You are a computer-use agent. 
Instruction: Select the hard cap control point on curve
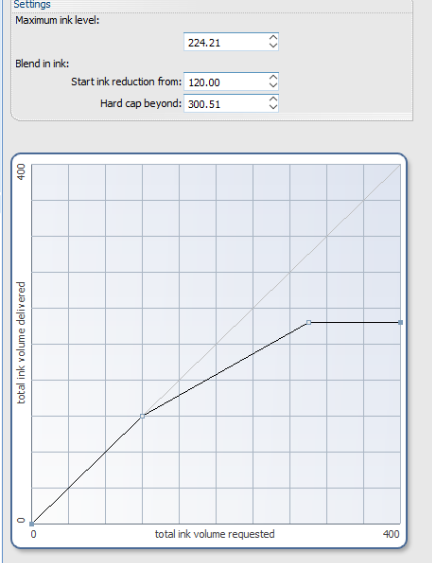click(308, 322)
